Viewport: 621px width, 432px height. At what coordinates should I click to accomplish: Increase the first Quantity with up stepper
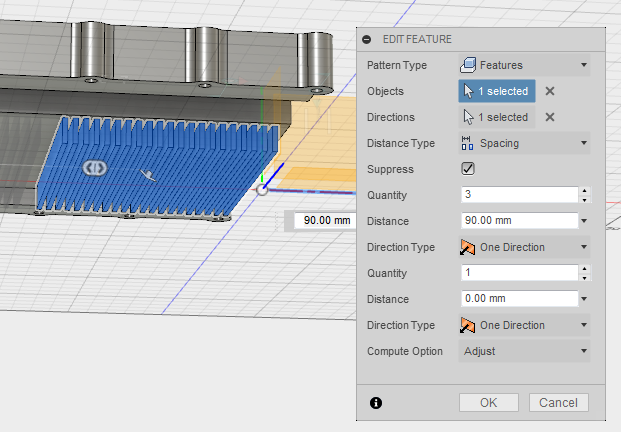click(x=584, y=191)
